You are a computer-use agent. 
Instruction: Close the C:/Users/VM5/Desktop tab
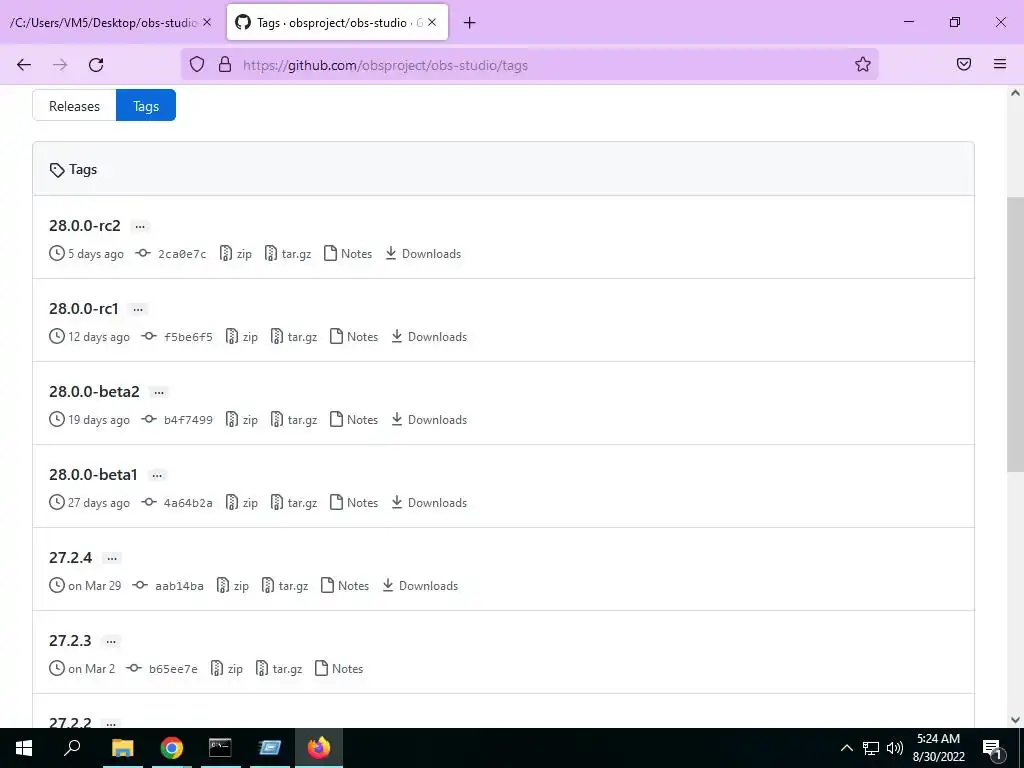(x=207, y=22)
